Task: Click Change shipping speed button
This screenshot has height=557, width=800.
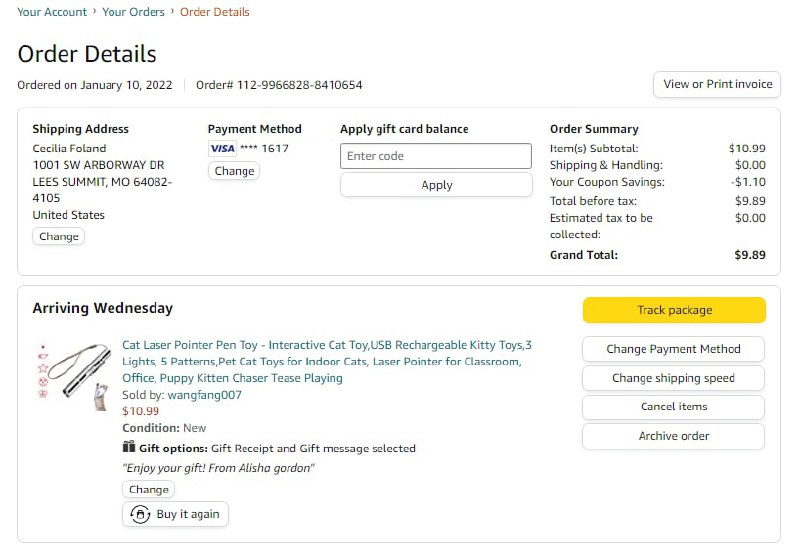Action: 673,378
